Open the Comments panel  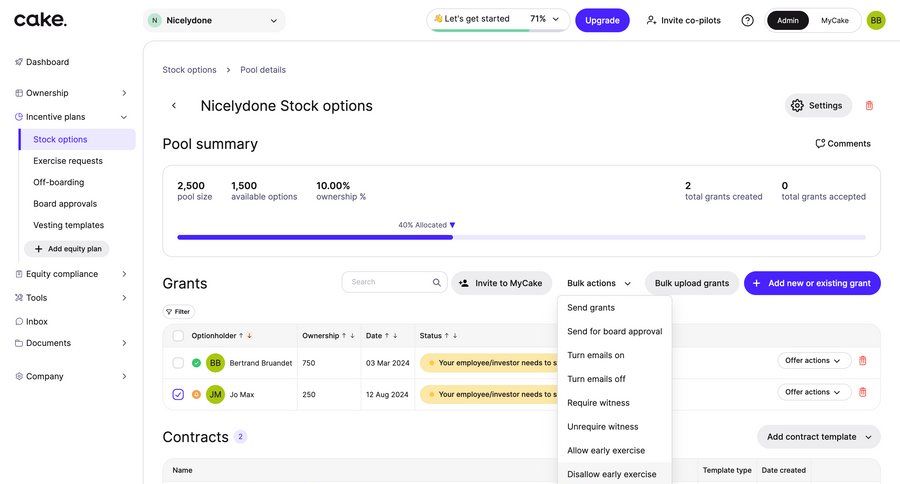point(843,144)
